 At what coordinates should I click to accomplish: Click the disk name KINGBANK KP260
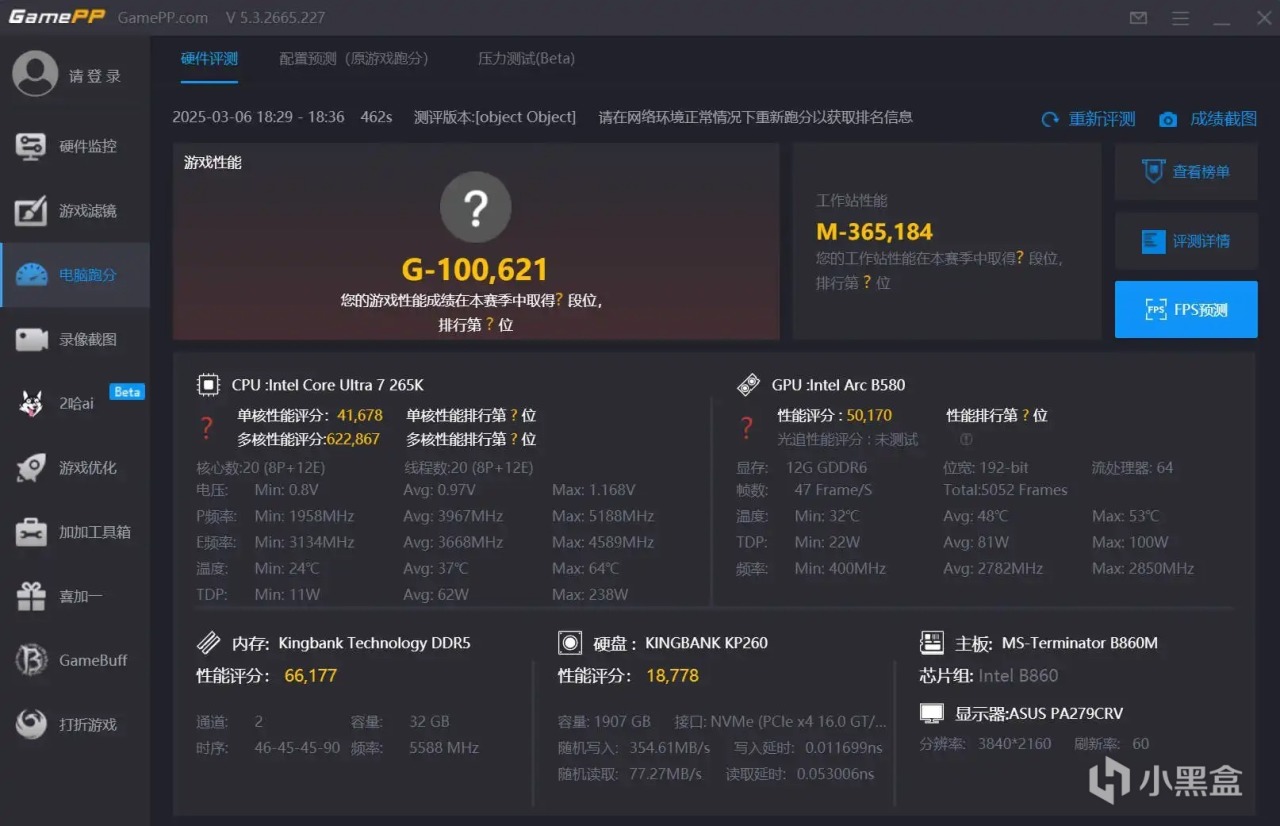[x=707, y=643]
